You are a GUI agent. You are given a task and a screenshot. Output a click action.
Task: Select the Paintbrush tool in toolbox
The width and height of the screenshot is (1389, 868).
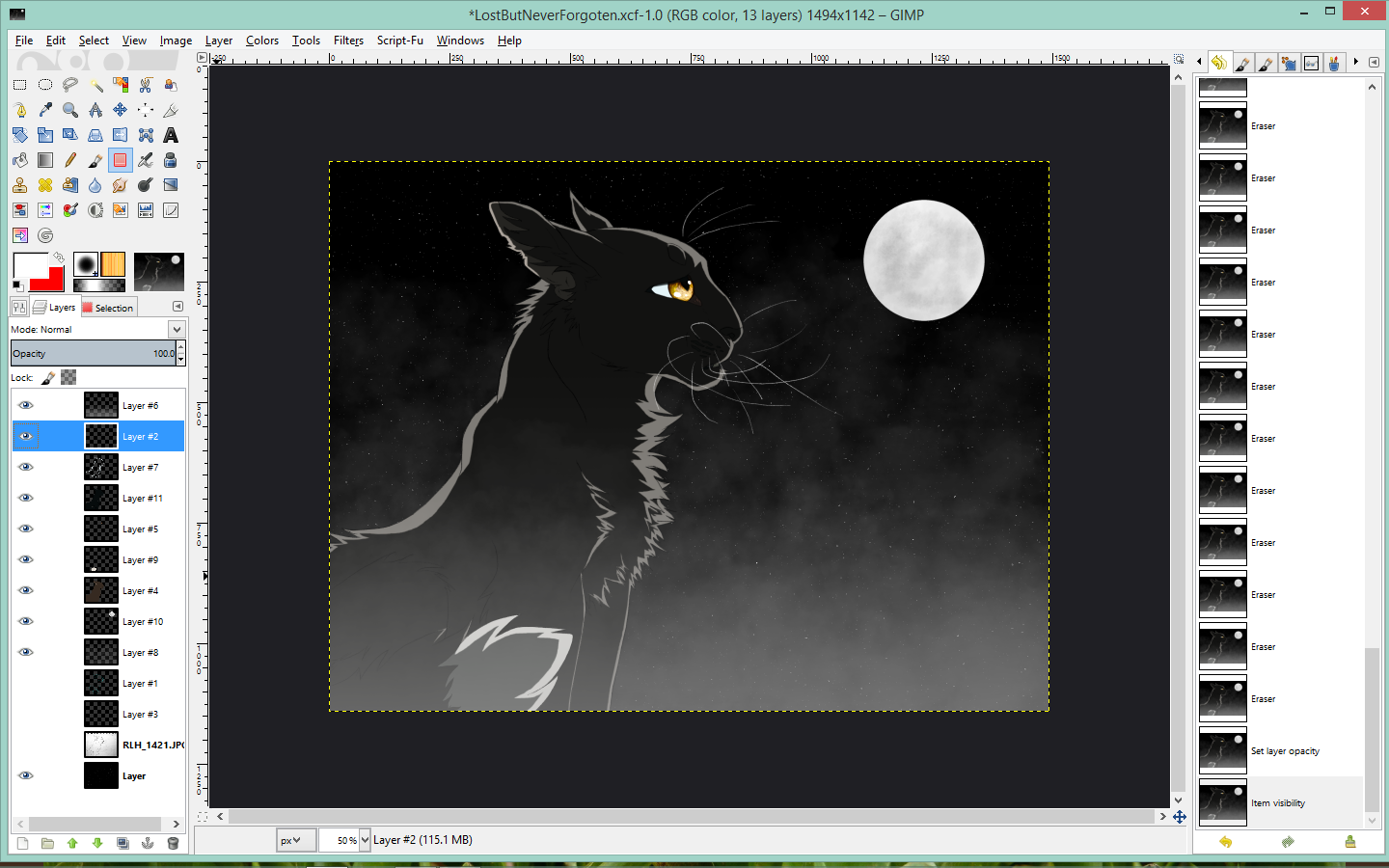coord(95,160)
